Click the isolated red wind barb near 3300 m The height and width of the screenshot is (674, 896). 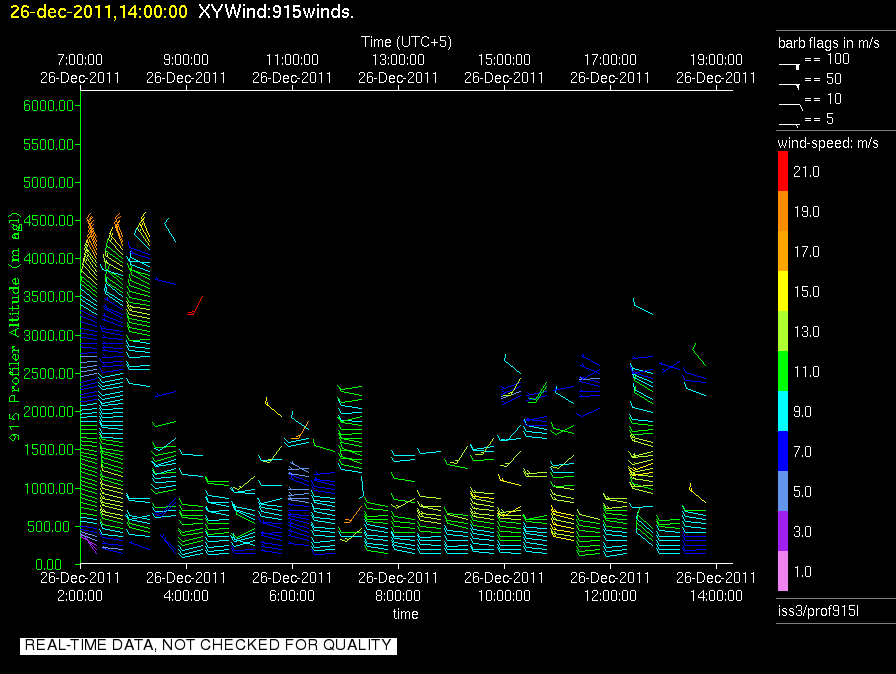[x=195, y=306]
